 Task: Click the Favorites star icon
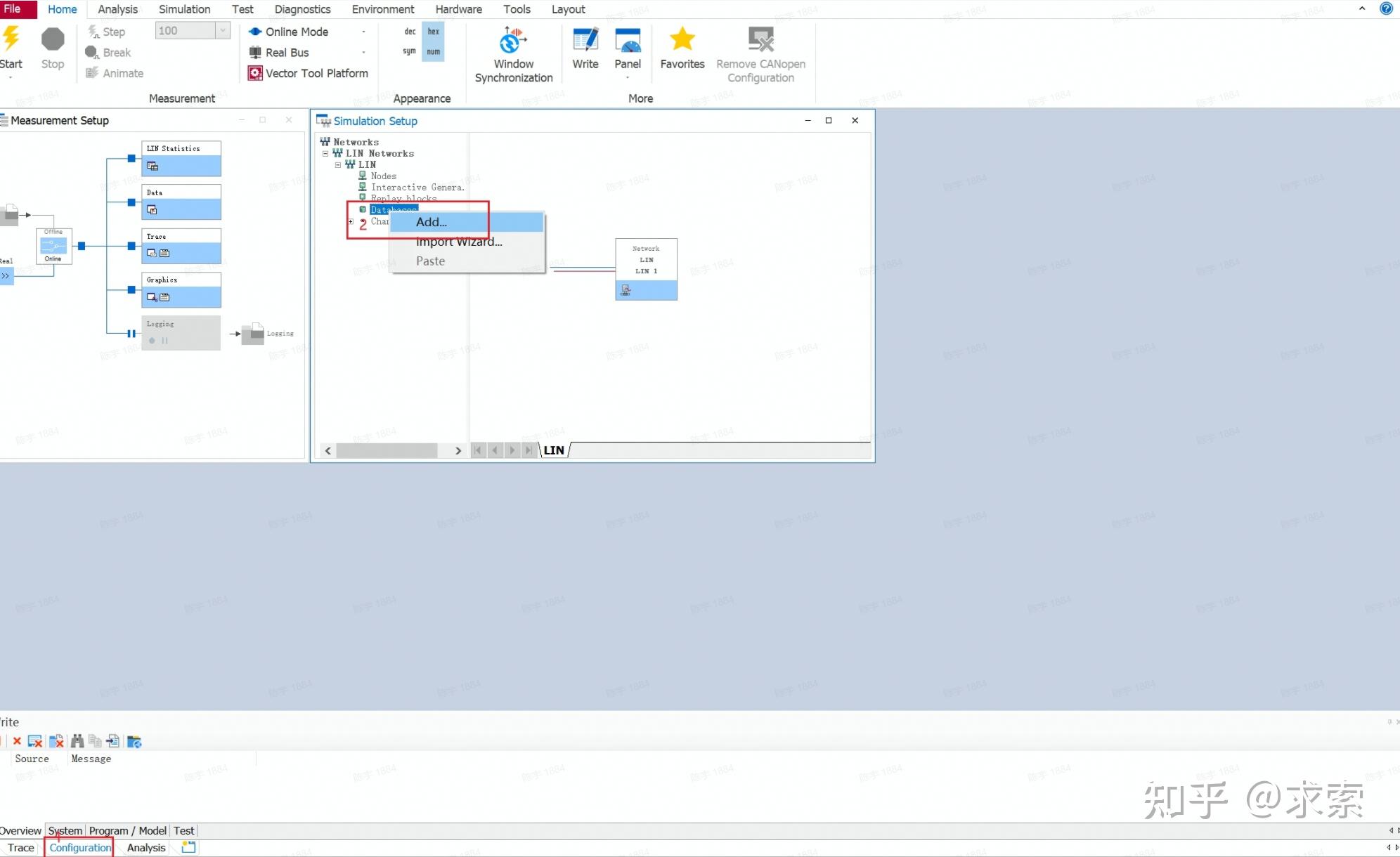pyautogui.click(x=682, y=40)
